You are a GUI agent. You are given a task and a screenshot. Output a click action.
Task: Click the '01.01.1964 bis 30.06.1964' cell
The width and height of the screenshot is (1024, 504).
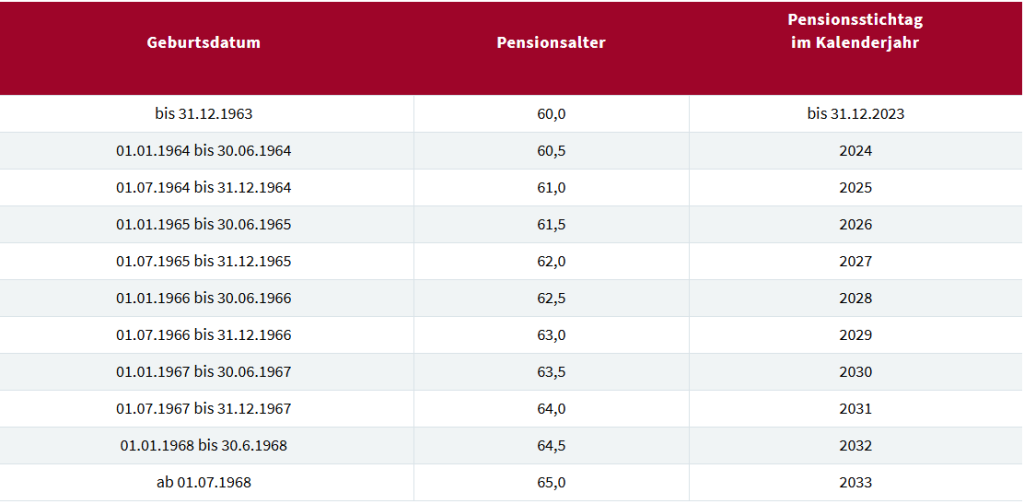click(x=203, y=151)
